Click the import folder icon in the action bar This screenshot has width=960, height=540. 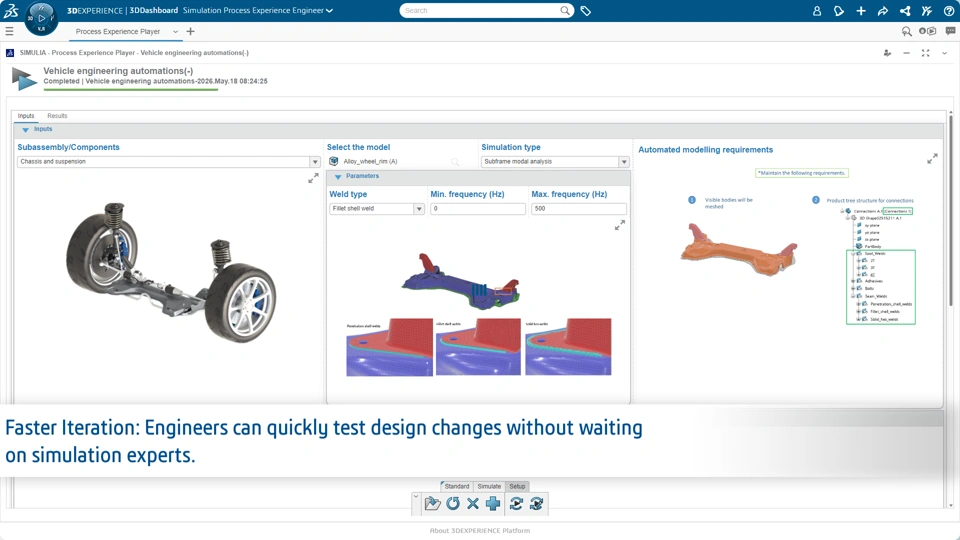point(432,503)
